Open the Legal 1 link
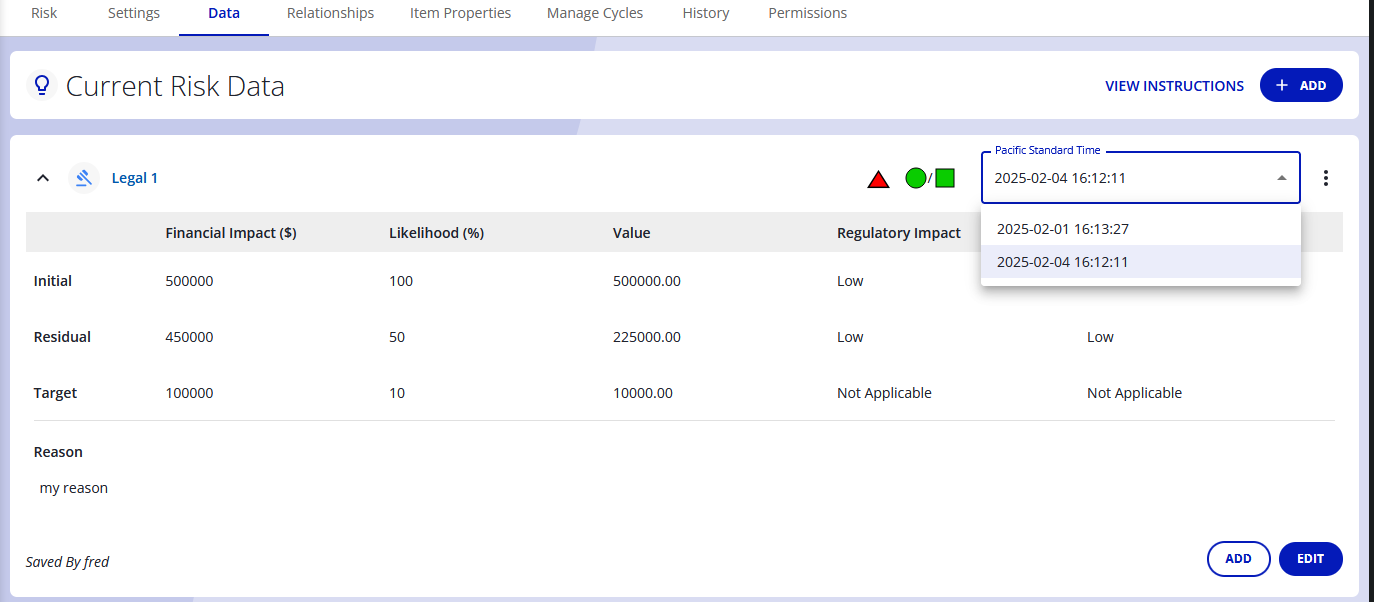1374x602 pixels. [134, 178]
